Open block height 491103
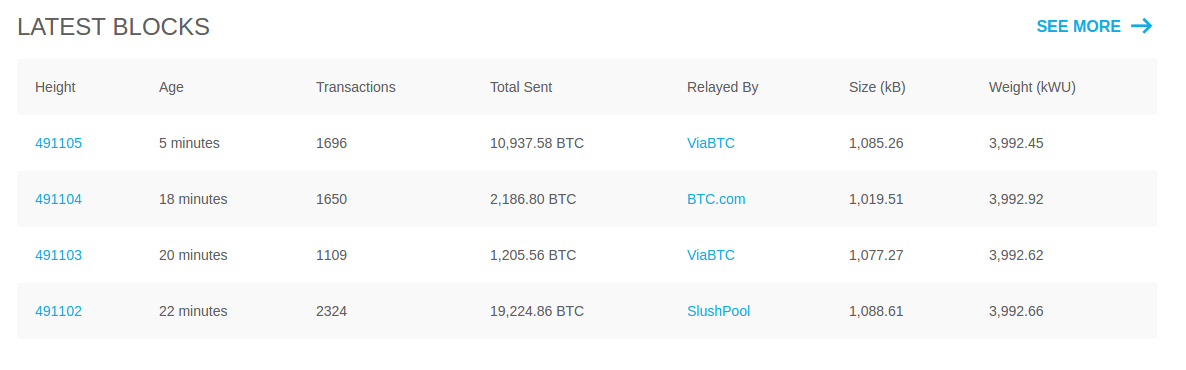The height and width of the screenshot is (370, 1186). point(58,255)
